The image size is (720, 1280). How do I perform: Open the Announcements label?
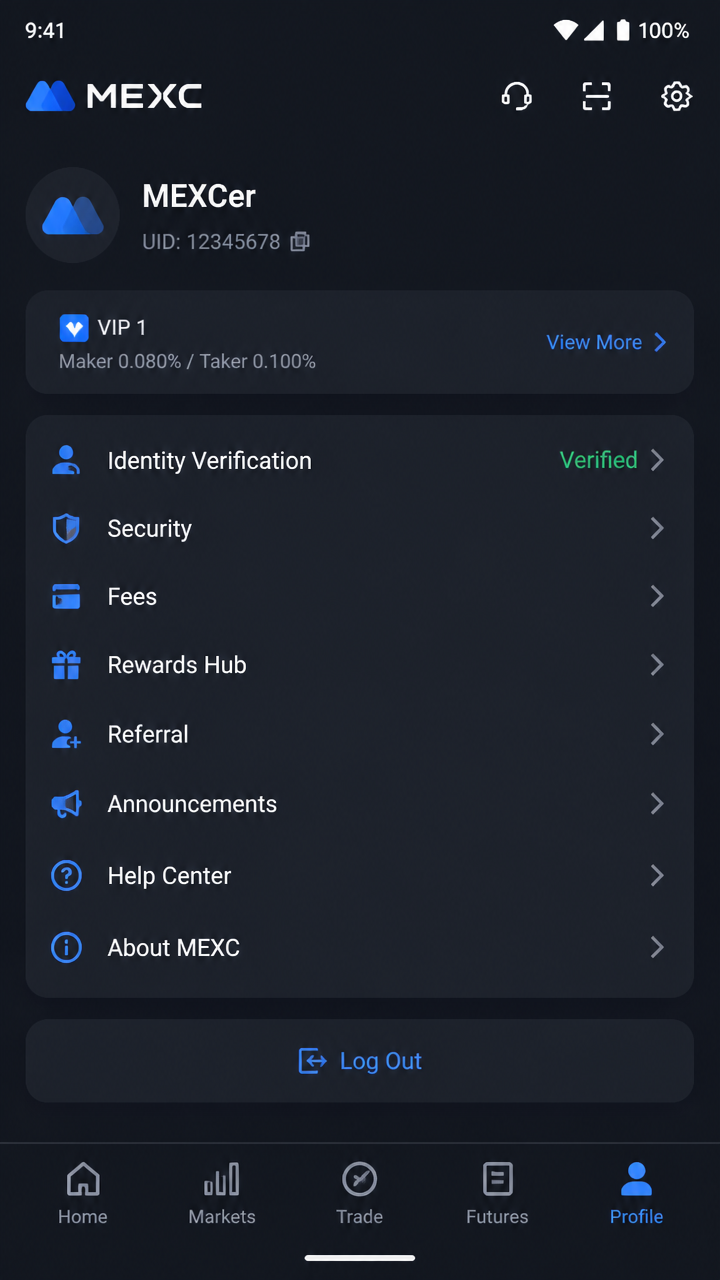pyautogui.click(x=192, y=804)
